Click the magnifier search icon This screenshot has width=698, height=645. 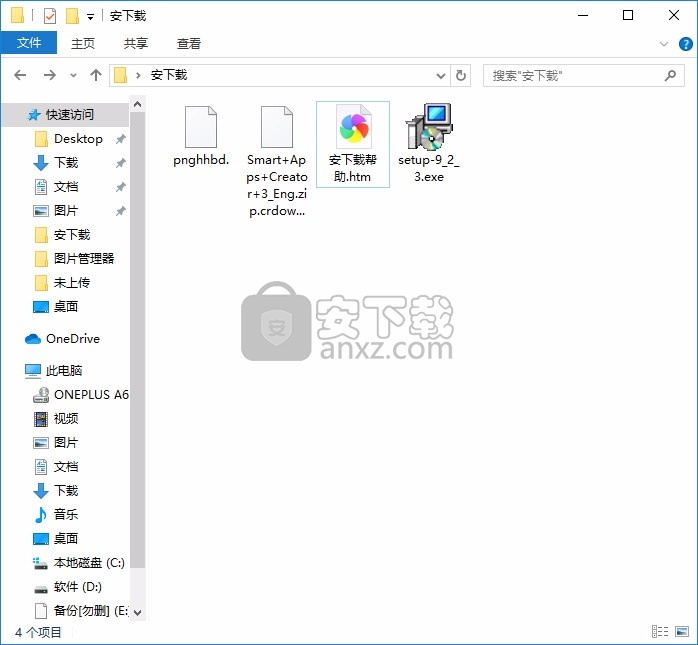coord(670,76)
